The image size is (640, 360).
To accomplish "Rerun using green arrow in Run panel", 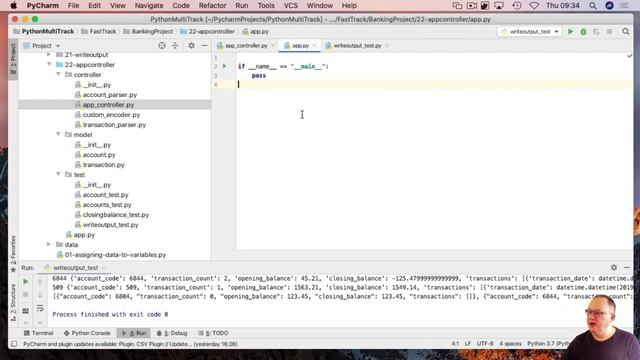I will point(25,282).
